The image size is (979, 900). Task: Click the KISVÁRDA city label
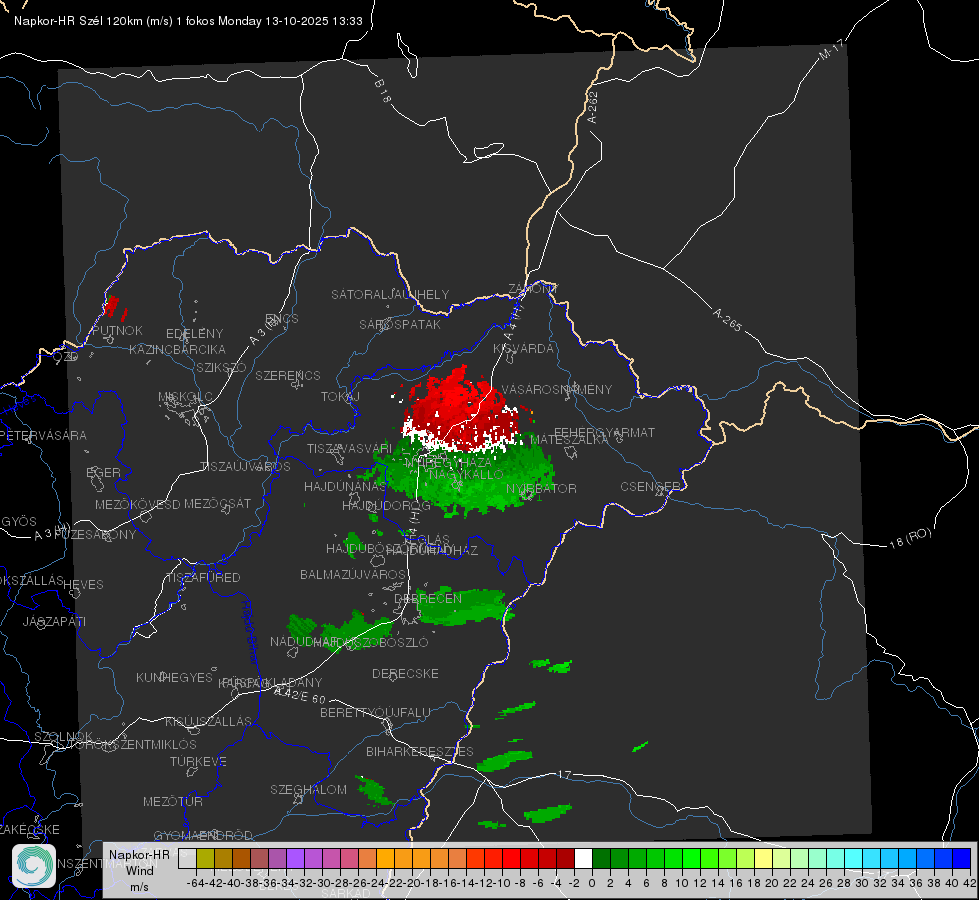pyautogui.click(x=523, y=349)
